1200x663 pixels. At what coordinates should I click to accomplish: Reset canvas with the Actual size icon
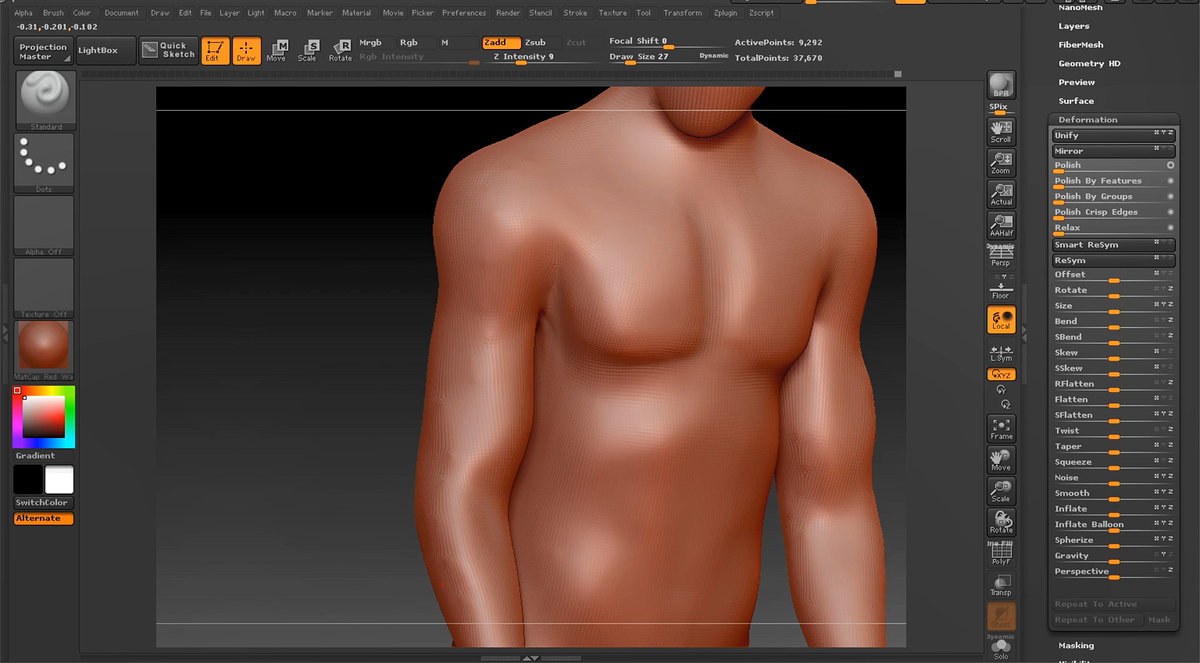[1001, 194]
